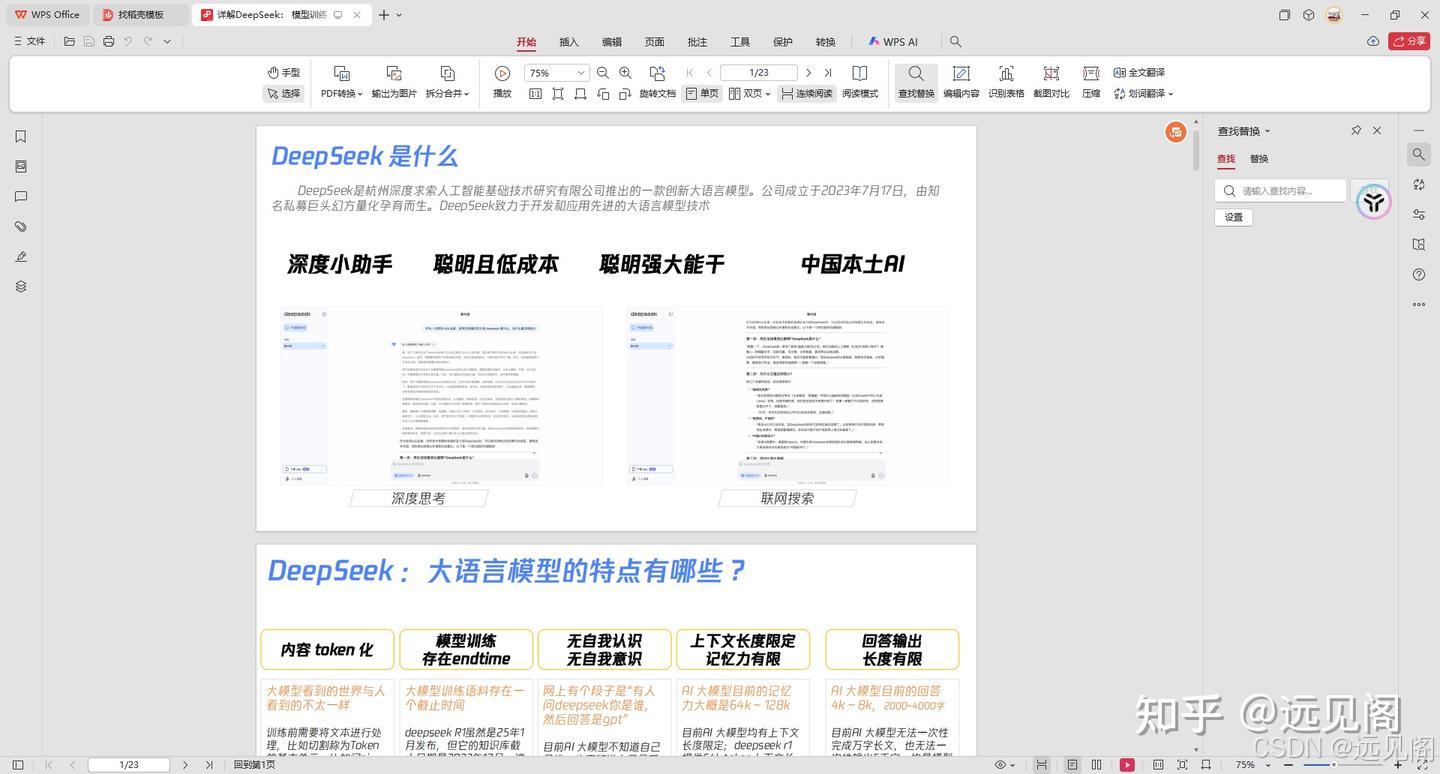The height and width of the screenshot is (774, 1440).
Task: Open the 文件 file menu
Action: coord(29,41)
